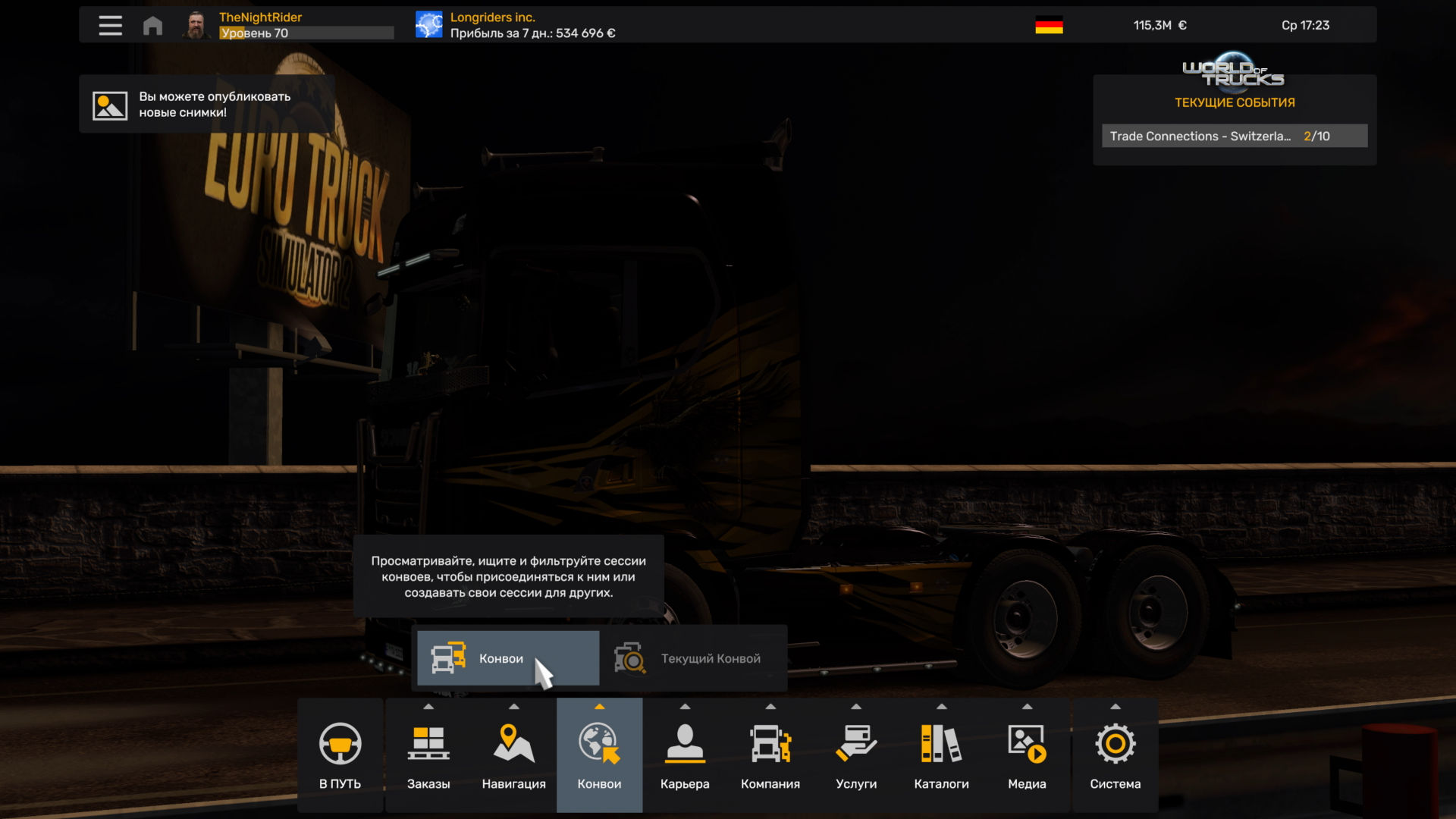
Task: Click the steering wheel В ПУТЬ icon
Action: [340, 744]
